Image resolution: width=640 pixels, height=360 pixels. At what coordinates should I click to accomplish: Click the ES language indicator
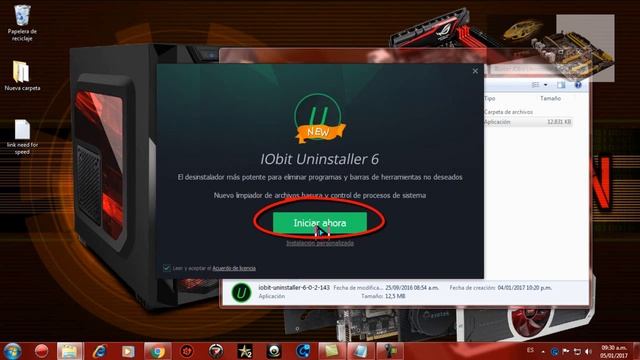(x=530, y=351)
